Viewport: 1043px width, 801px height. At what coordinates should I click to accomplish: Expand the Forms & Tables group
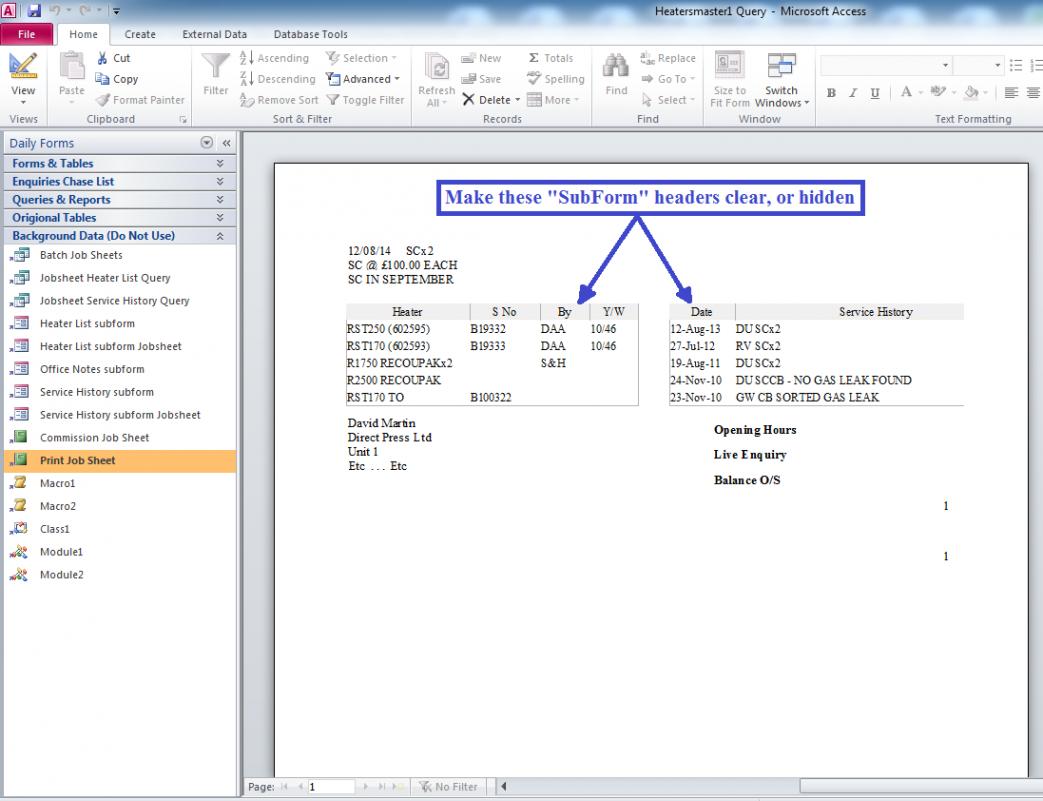(219, 163)
